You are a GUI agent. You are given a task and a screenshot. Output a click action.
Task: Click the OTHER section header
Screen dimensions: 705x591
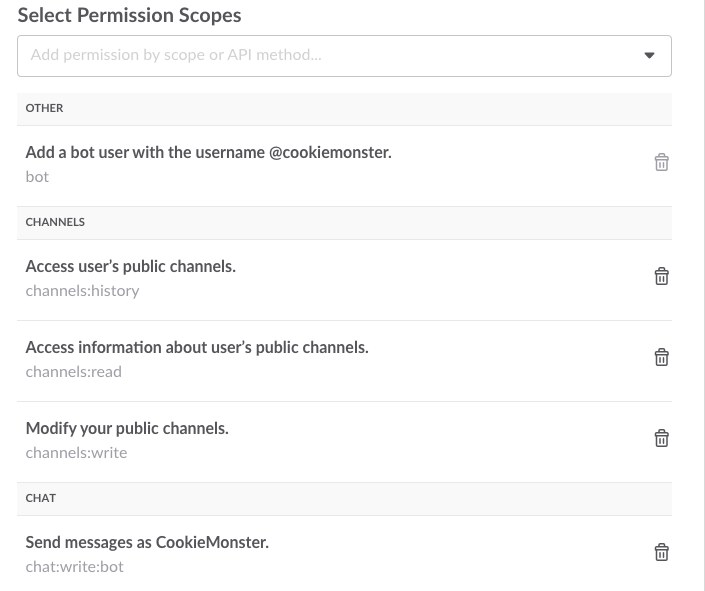pos(344,109)
